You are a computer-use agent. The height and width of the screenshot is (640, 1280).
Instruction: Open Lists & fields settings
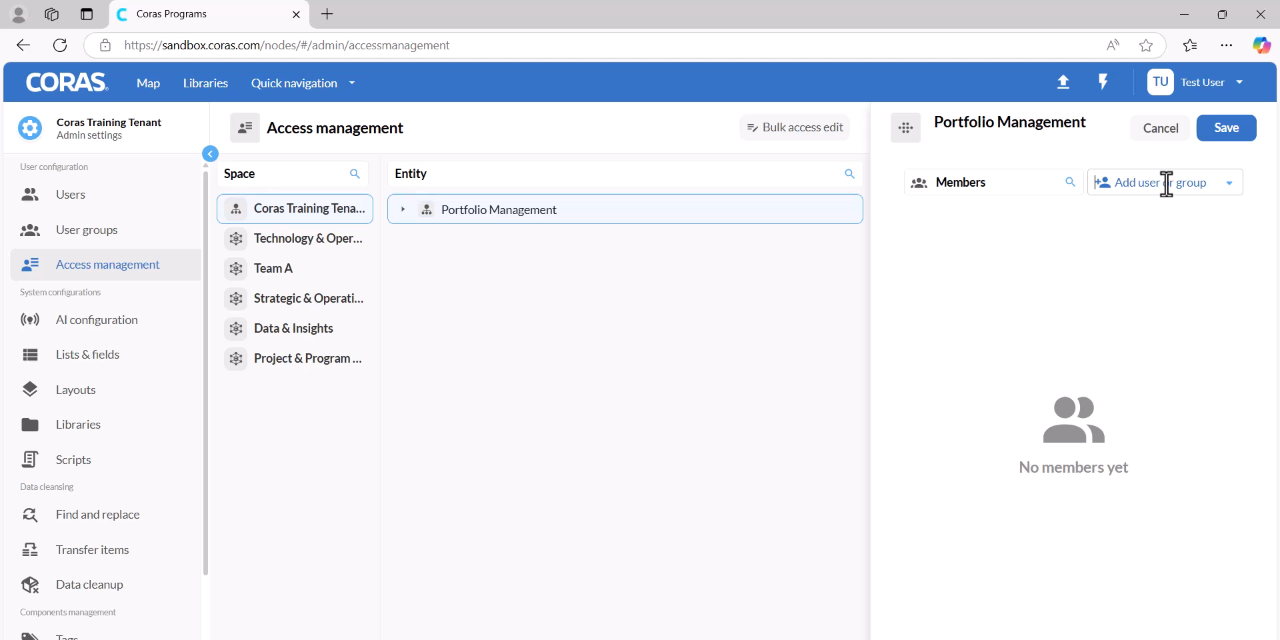pyautogui.click(x=106, y=355)
